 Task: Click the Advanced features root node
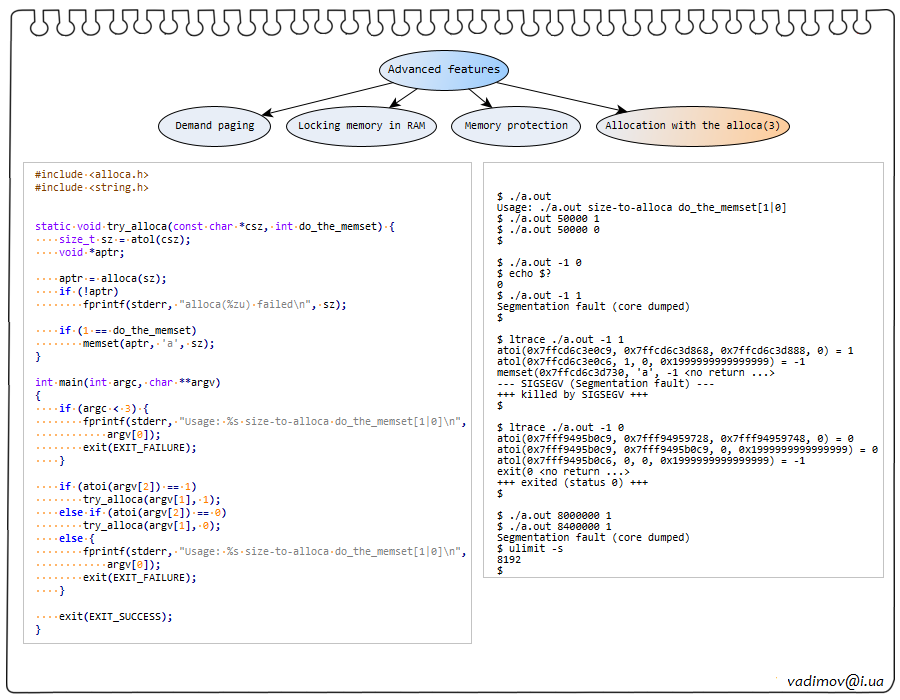point(444,70)
